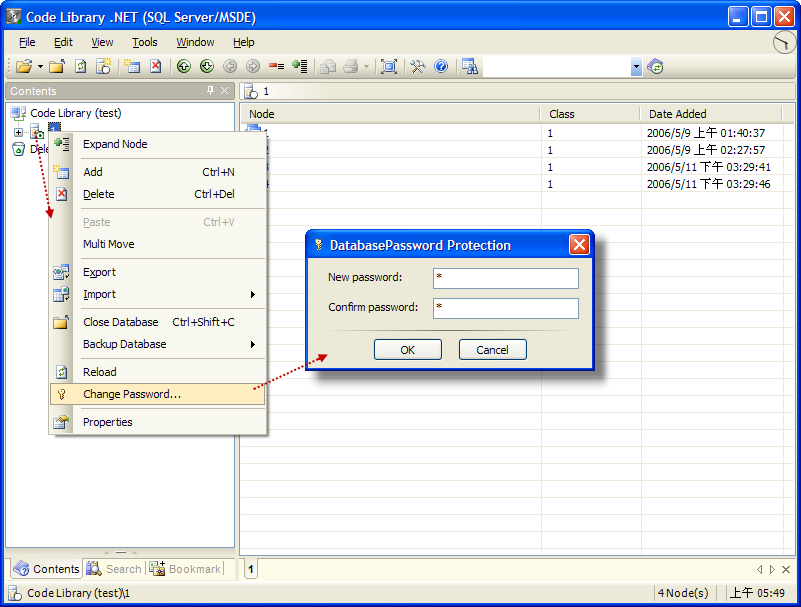Switch to the Contents tab at bottom
Image resolution: width=801 pixels, height=607 pixels.
pos(46,569)
